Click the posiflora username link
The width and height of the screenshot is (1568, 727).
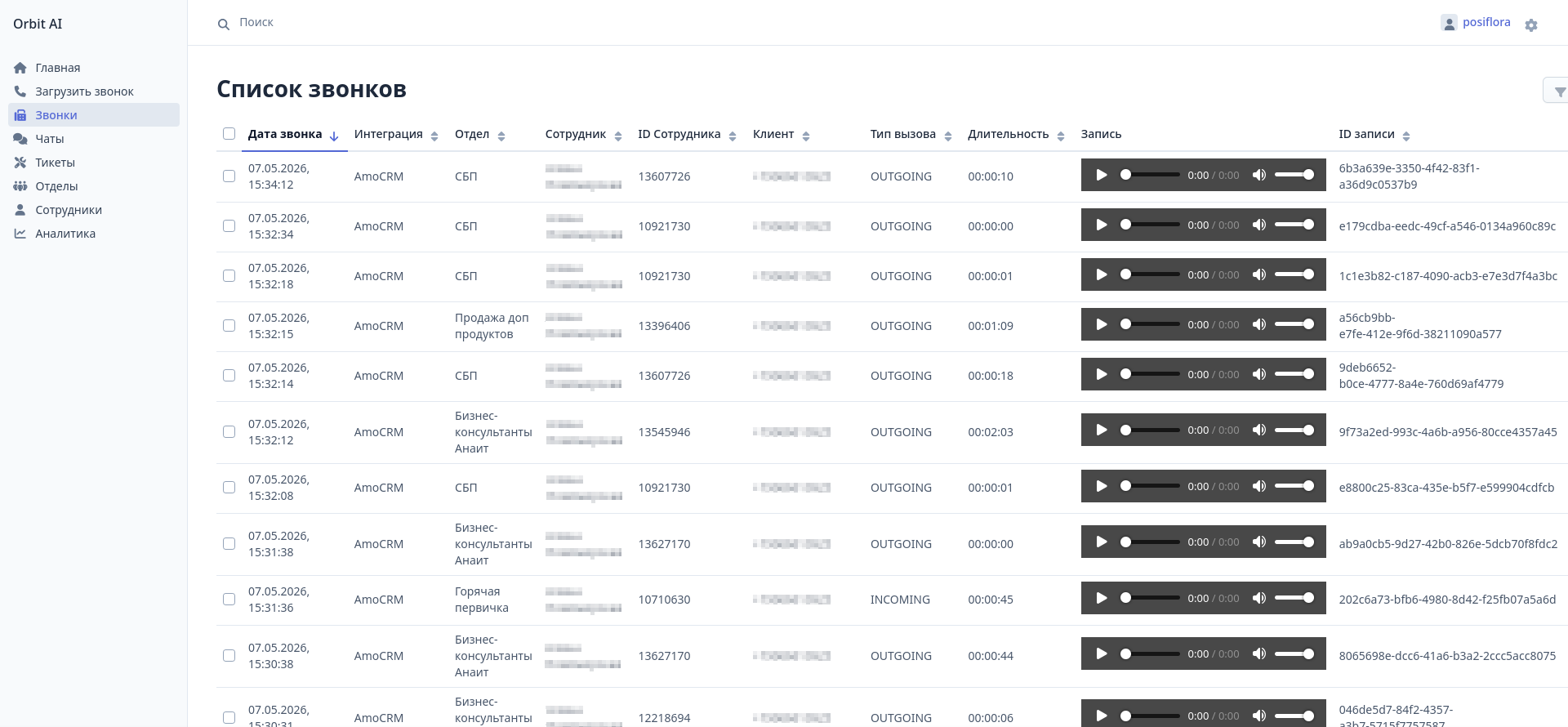[1486, 23]
